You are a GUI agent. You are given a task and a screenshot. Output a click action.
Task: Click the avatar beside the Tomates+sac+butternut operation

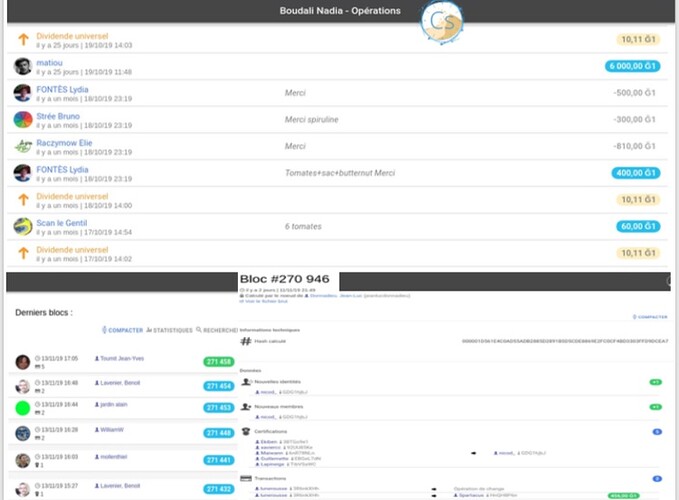click(23, 173)
